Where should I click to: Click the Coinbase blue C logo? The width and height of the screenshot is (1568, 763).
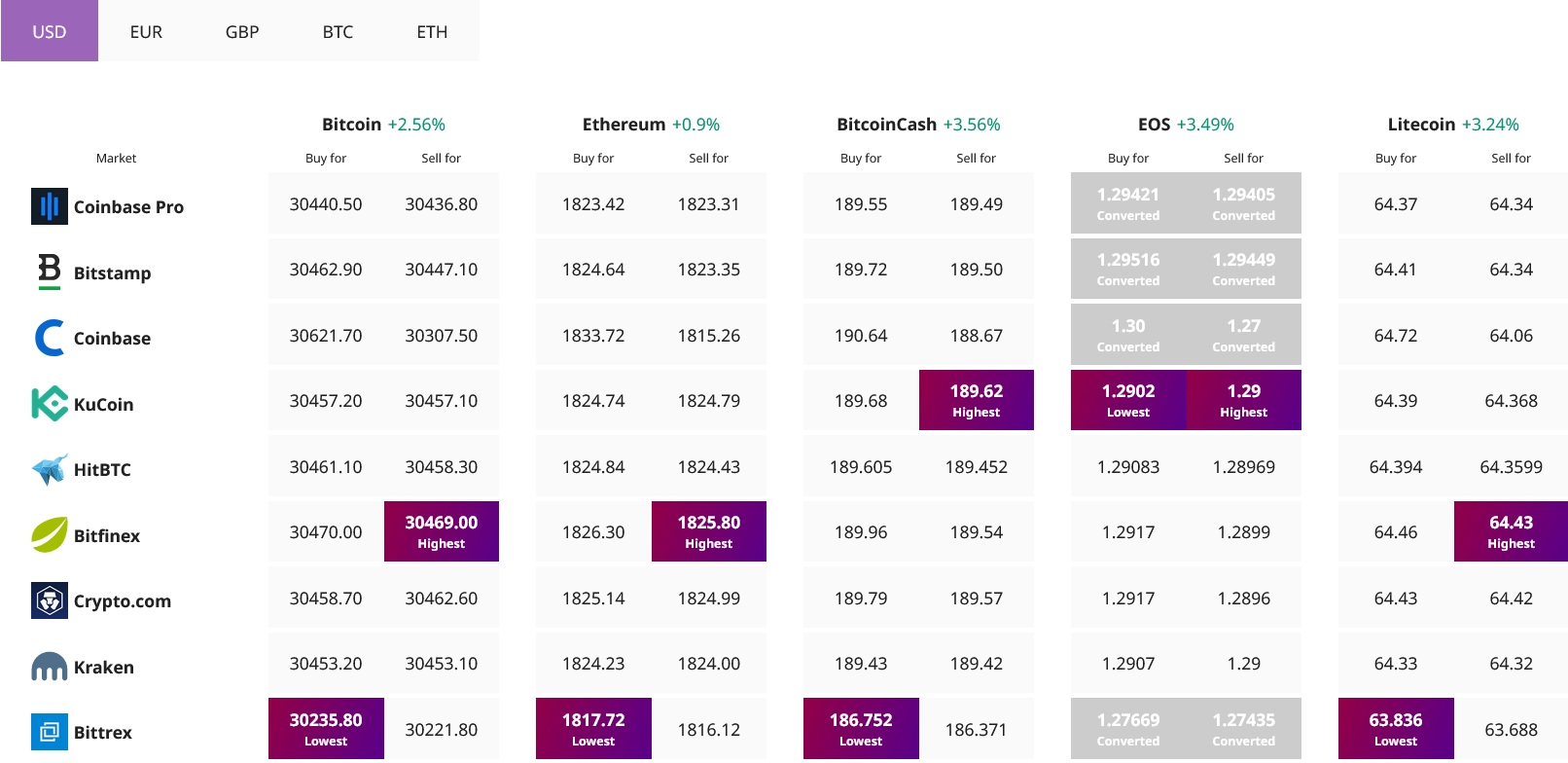click(50, 338)
